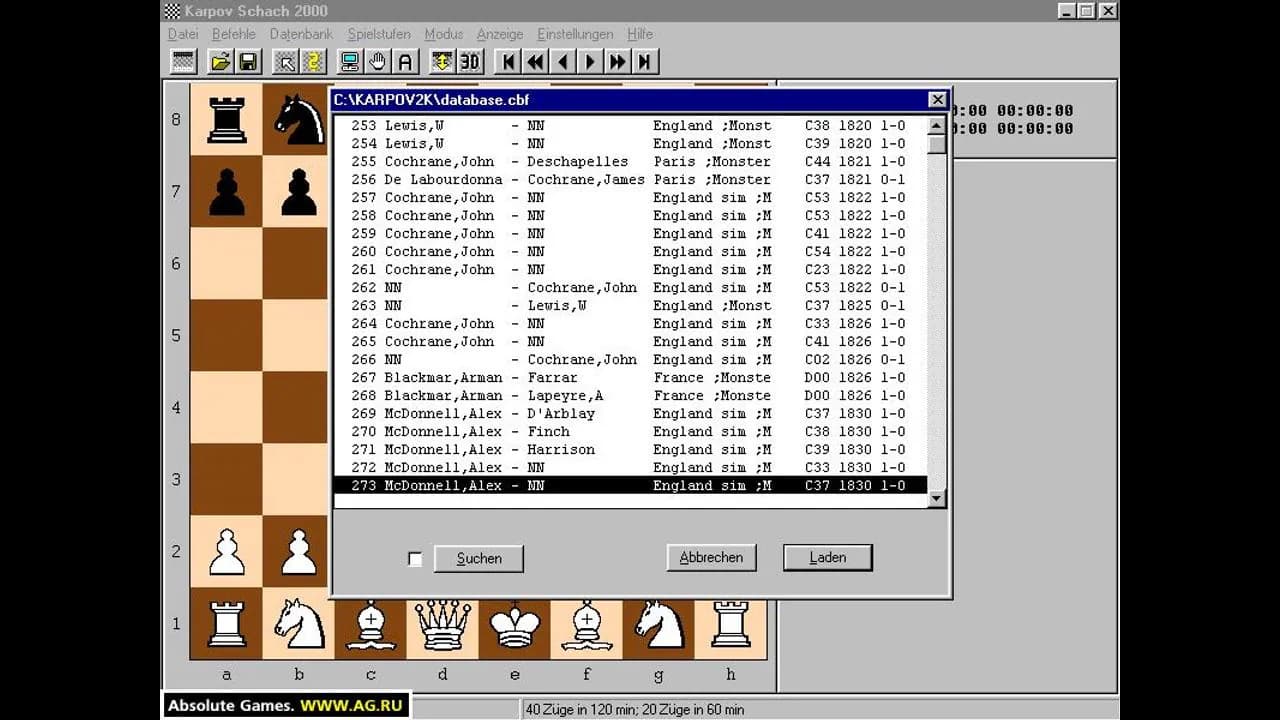Open the Datenbank menu

point(301,34)
